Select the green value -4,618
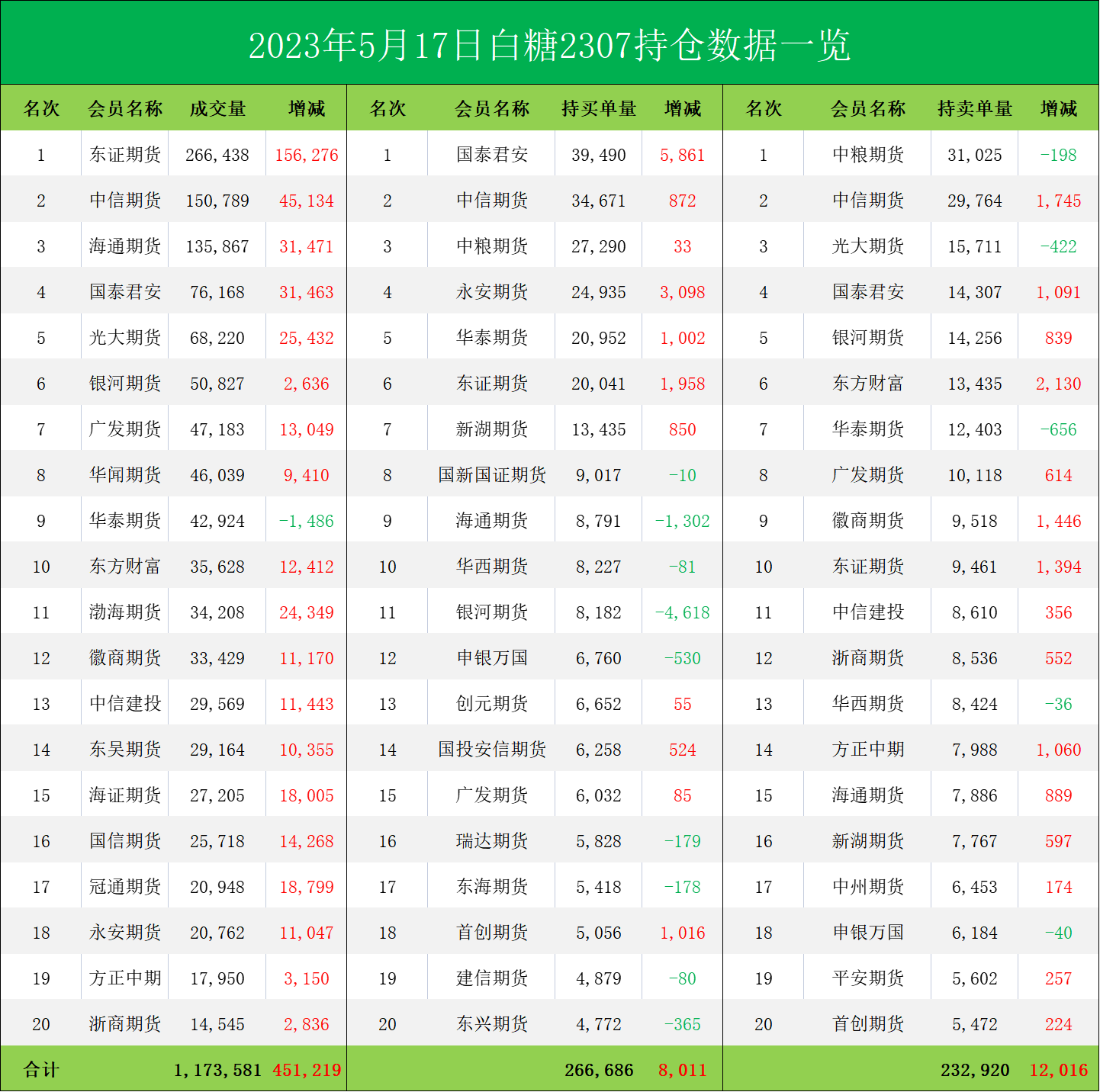This screenshot has height=1092, width=1100. (683, 612)
